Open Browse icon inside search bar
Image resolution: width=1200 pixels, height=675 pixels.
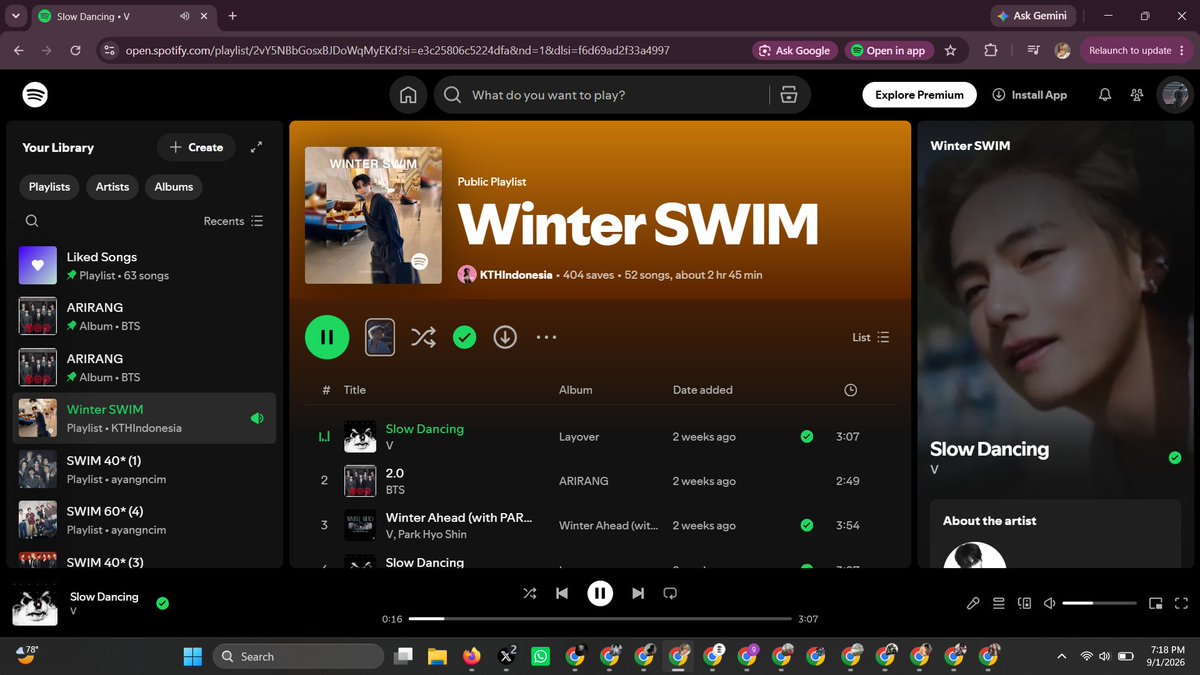click(788, 95)
